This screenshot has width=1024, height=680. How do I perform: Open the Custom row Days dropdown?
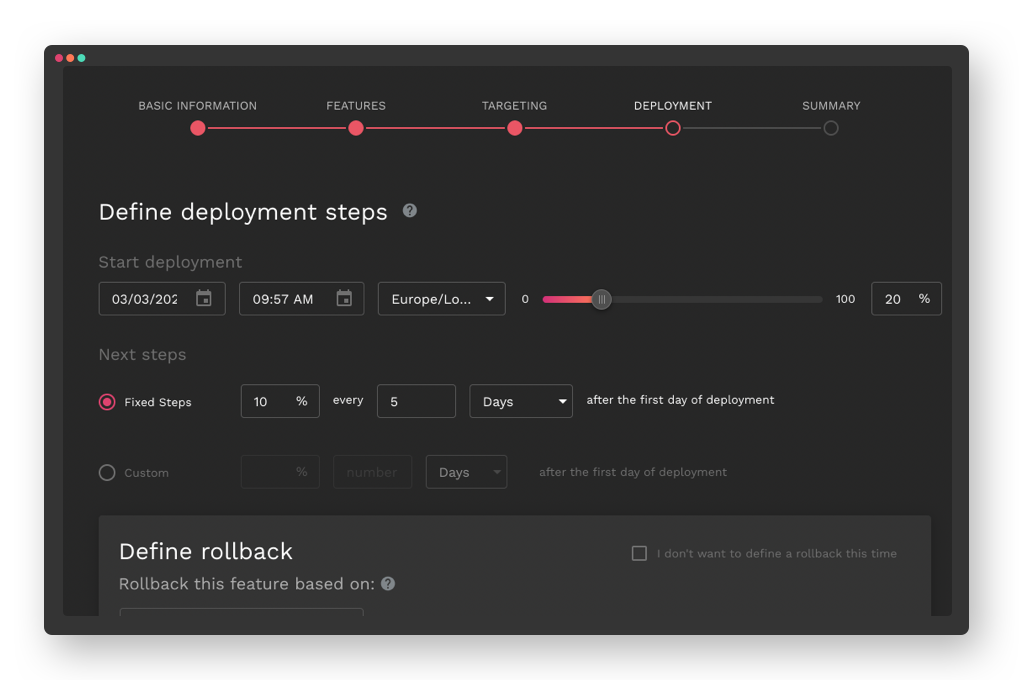click(x=466, y=472)
